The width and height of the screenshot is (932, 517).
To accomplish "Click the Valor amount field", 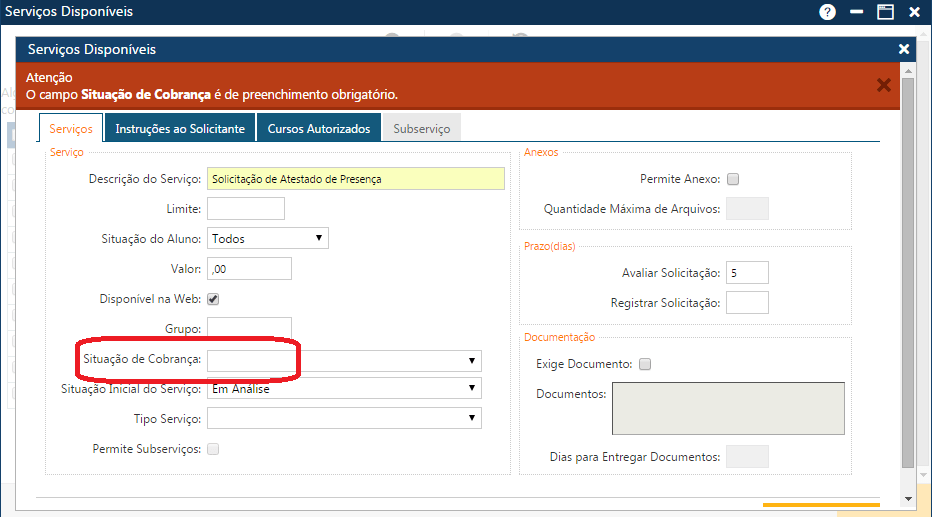I will [249, 268].
